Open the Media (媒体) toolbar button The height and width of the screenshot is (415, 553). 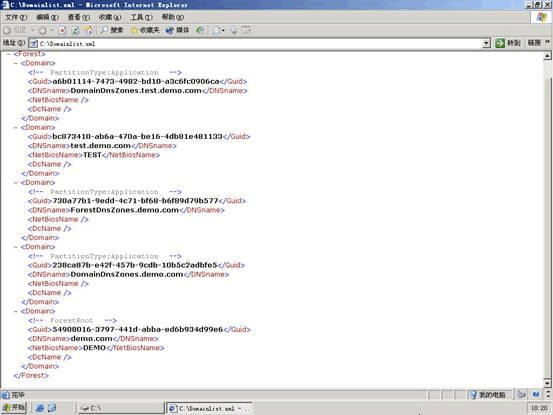click(x=178, y=30)
